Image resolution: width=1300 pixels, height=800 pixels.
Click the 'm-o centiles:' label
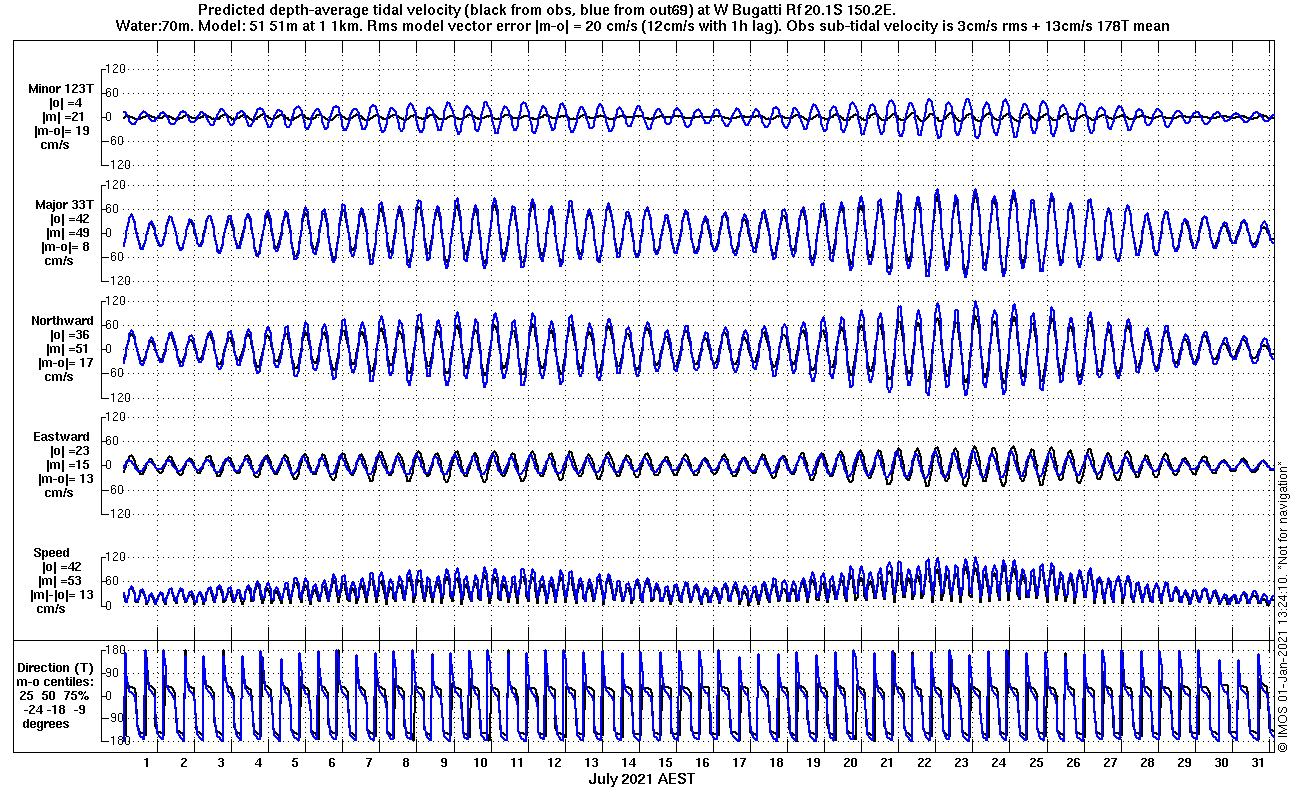click(x=56, y=681)
